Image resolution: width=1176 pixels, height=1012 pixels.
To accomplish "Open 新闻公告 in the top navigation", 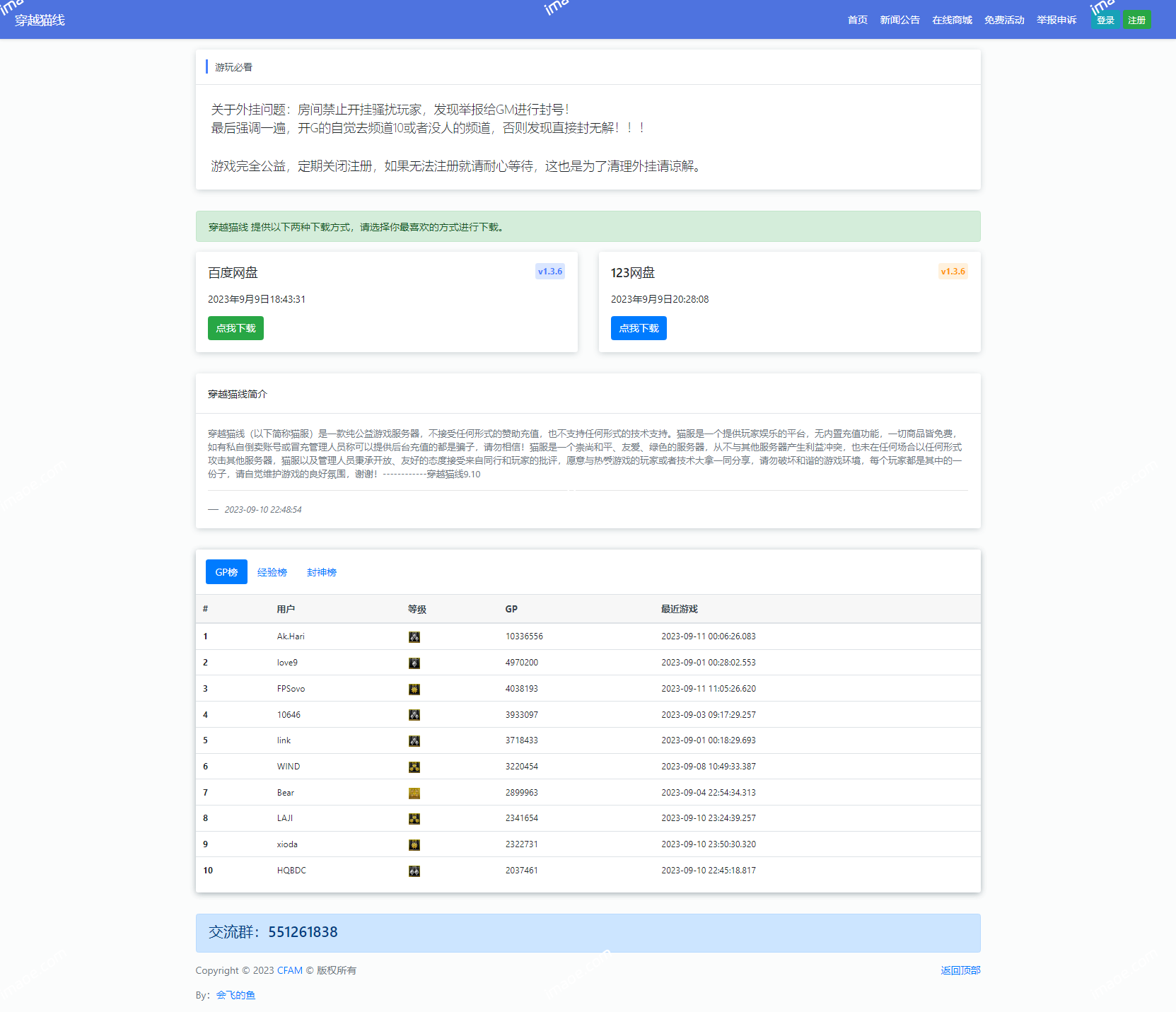I will [900, 20].
